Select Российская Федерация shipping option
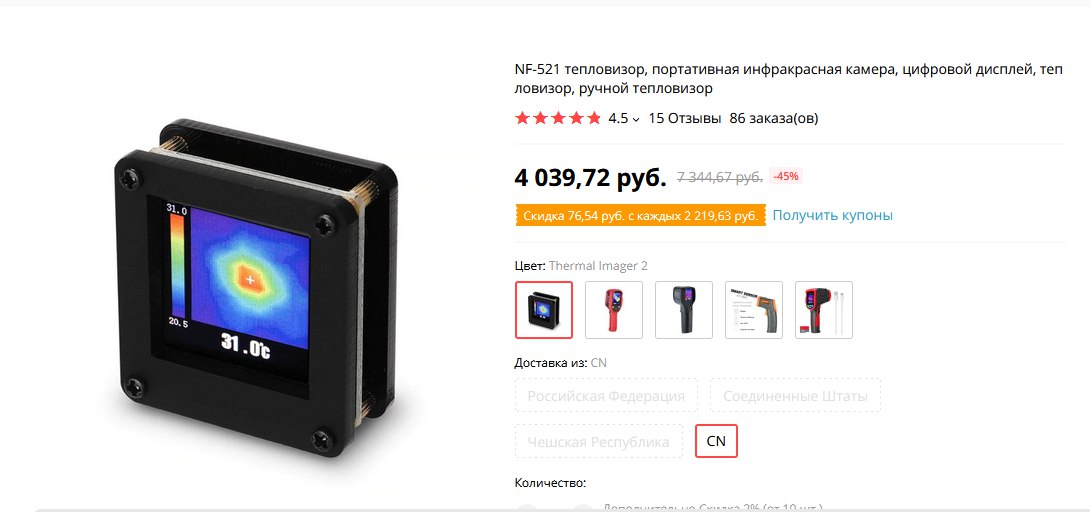The image size is (1090, 512). (x=606, y=396)
